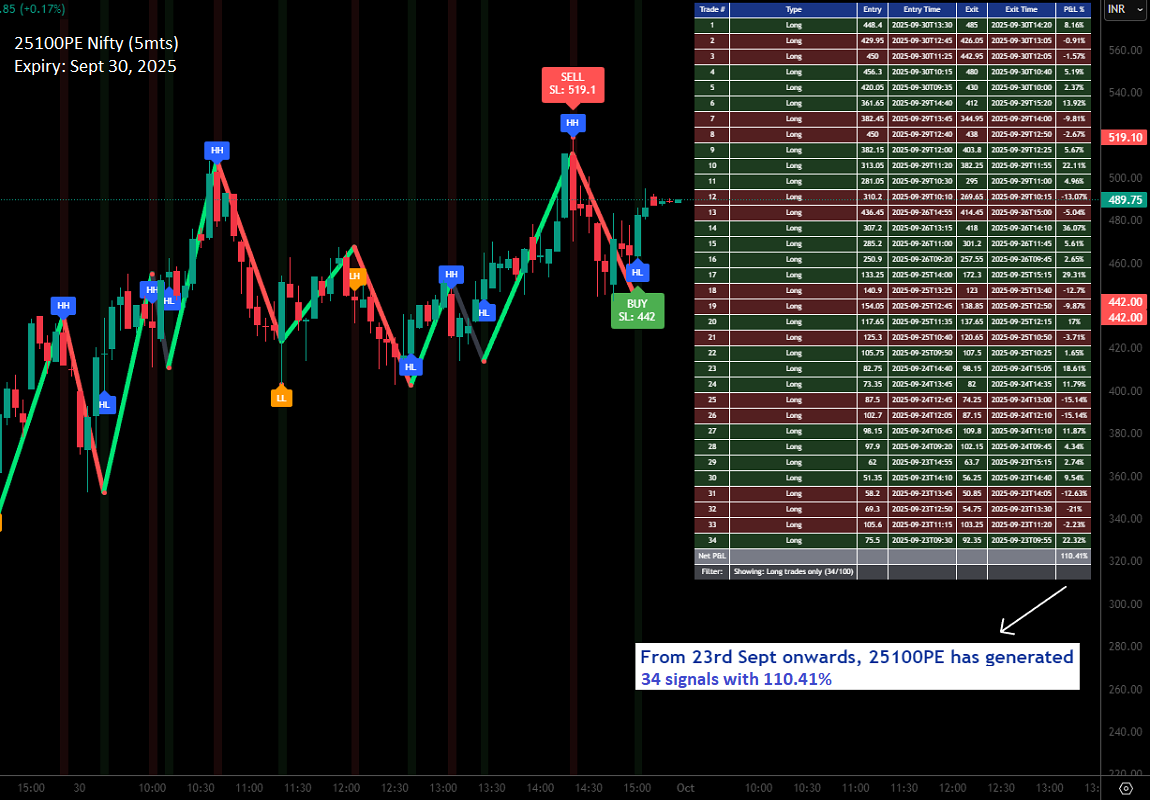Click the HL marker above the BUY label
This screenshot has width=1150, height=800.
click(637, 271)
